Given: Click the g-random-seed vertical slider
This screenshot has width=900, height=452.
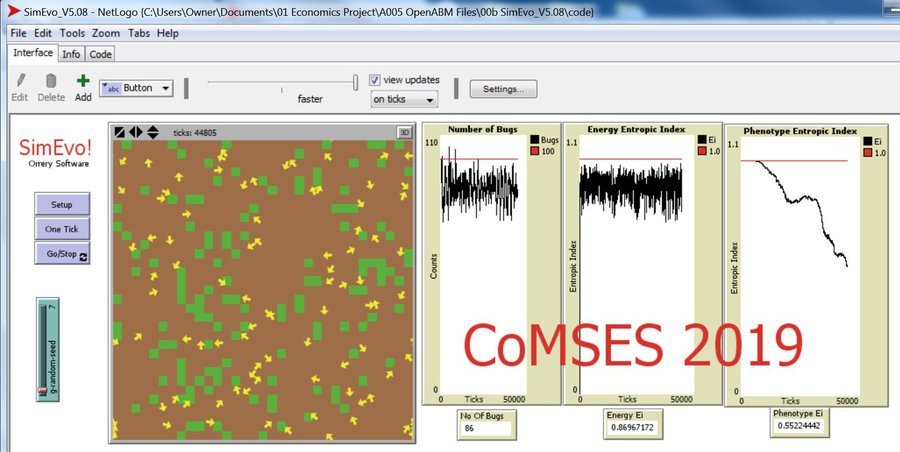Looking at the screenshot, I should click(48, 349).
